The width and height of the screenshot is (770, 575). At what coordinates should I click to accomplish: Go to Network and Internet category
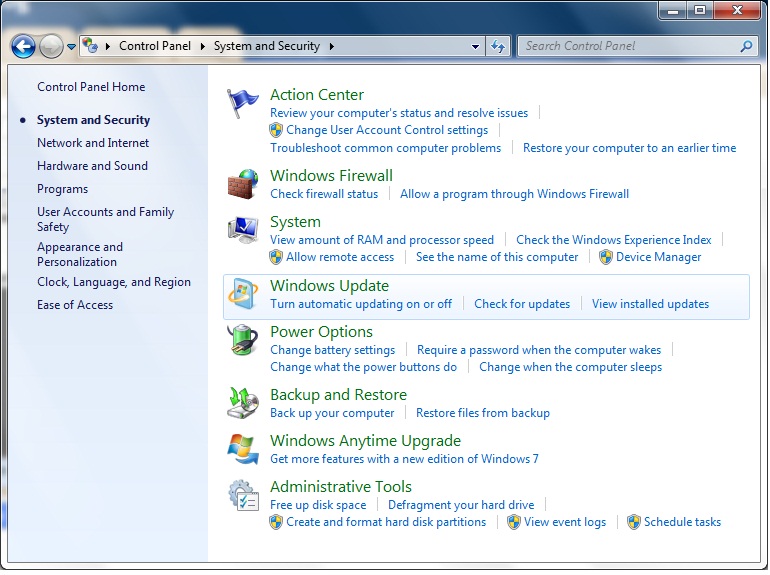[x=93, y=143]
